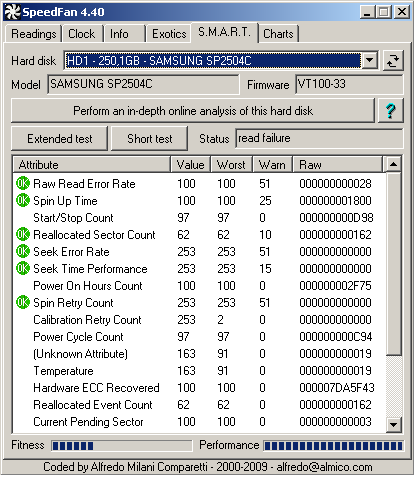
Task: Open the Exotics tab
Action: (x=169, y=34)
